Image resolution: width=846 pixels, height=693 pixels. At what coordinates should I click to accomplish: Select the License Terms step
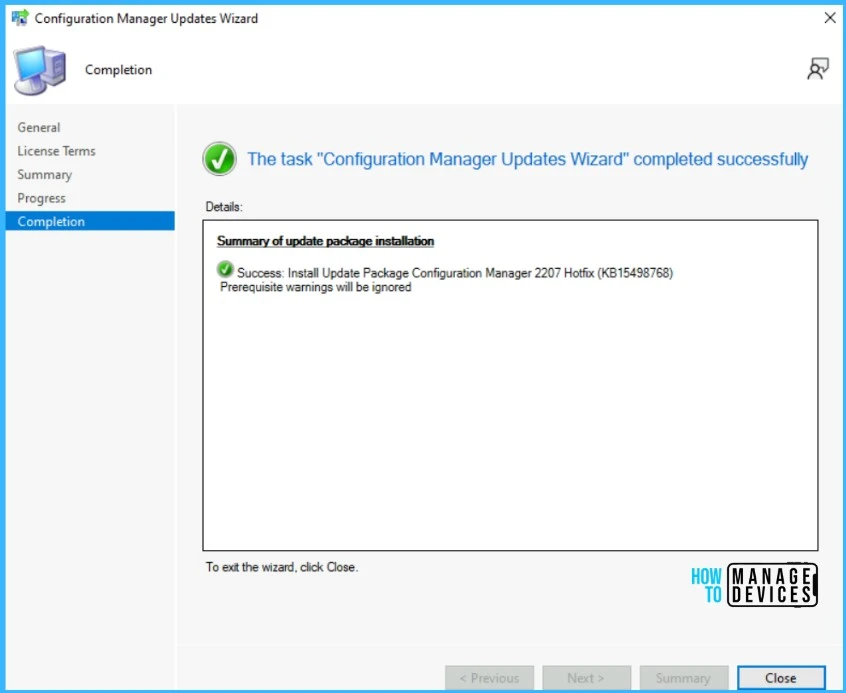coord(56,151)
